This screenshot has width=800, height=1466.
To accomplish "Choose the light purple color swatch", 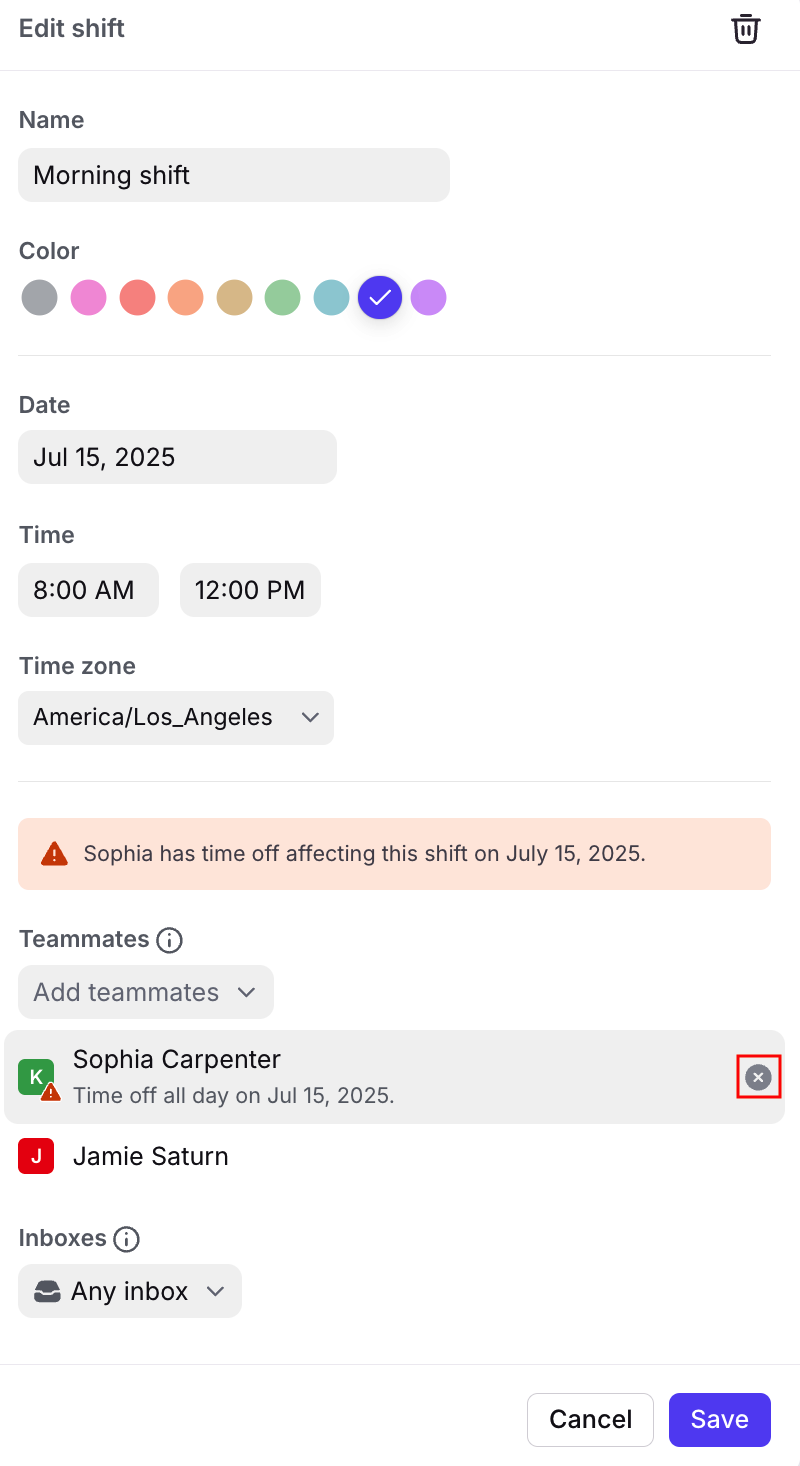I will coord(429,298).
